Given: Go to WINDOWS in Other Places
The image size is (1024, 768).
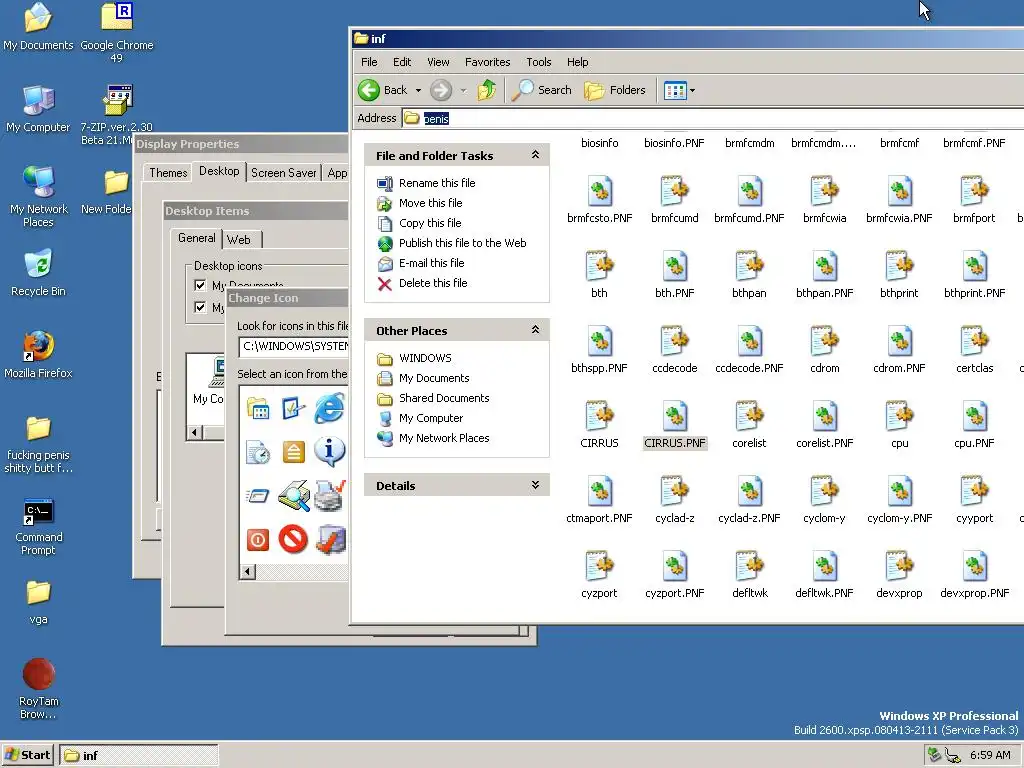Looking at the screenshot, I should pos(425,358).
